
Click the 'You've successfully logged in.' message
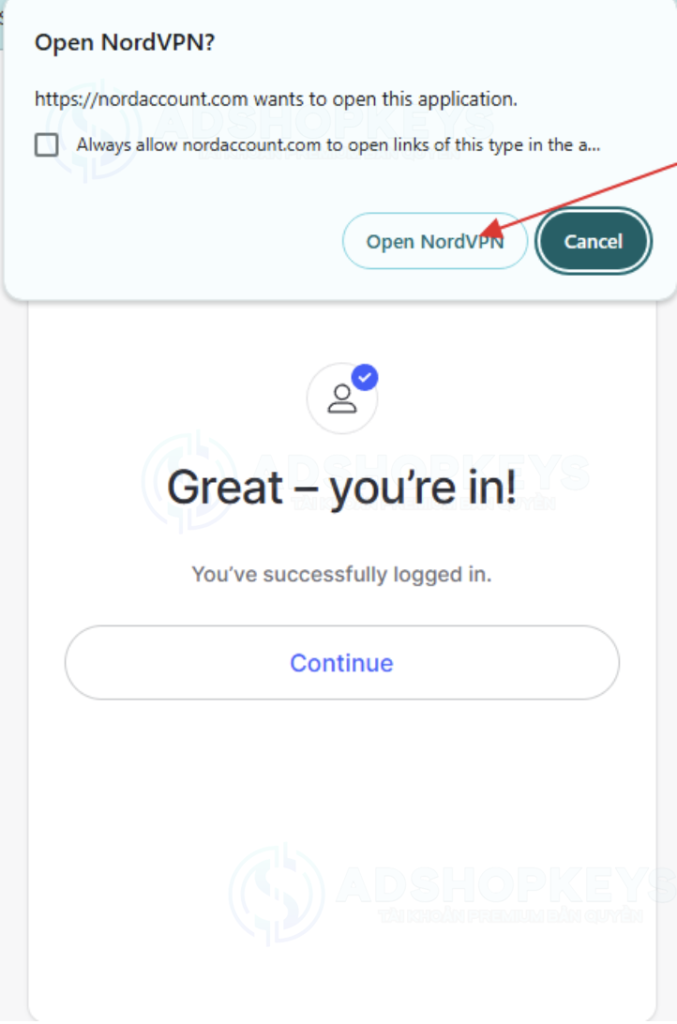[x=341, y=574]
